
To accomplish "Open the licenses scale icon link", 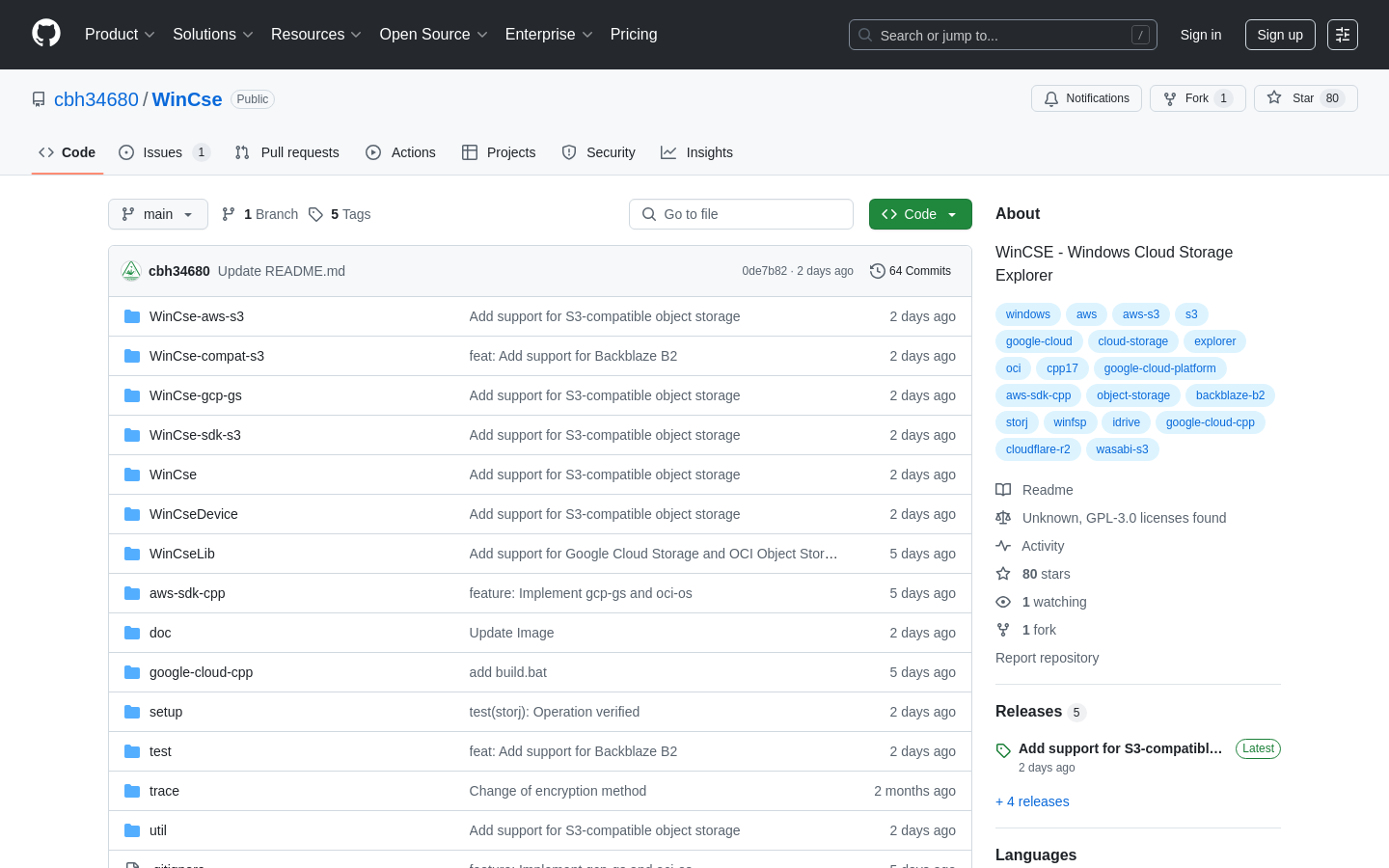I will point(1110,518).
